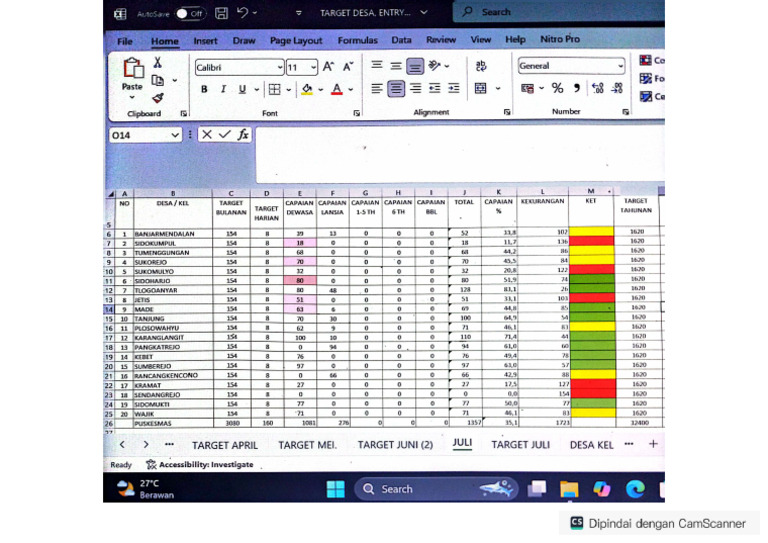
Task: Apply the red Font Color
Action: tap(336, 89)
